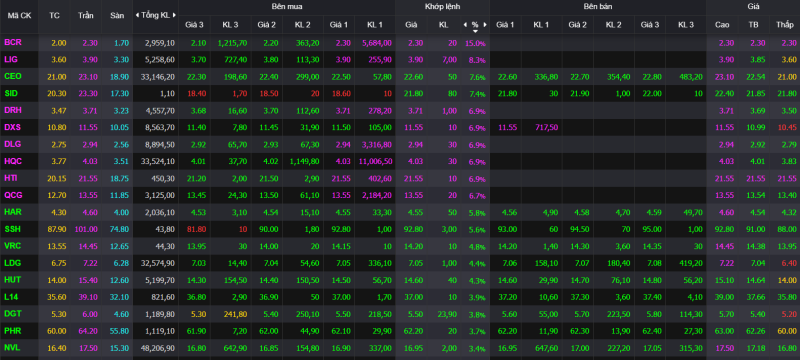The height and width of the screenshot is (360, 800).
Task: Click the Cao high price column header
Action: (722, 24)
